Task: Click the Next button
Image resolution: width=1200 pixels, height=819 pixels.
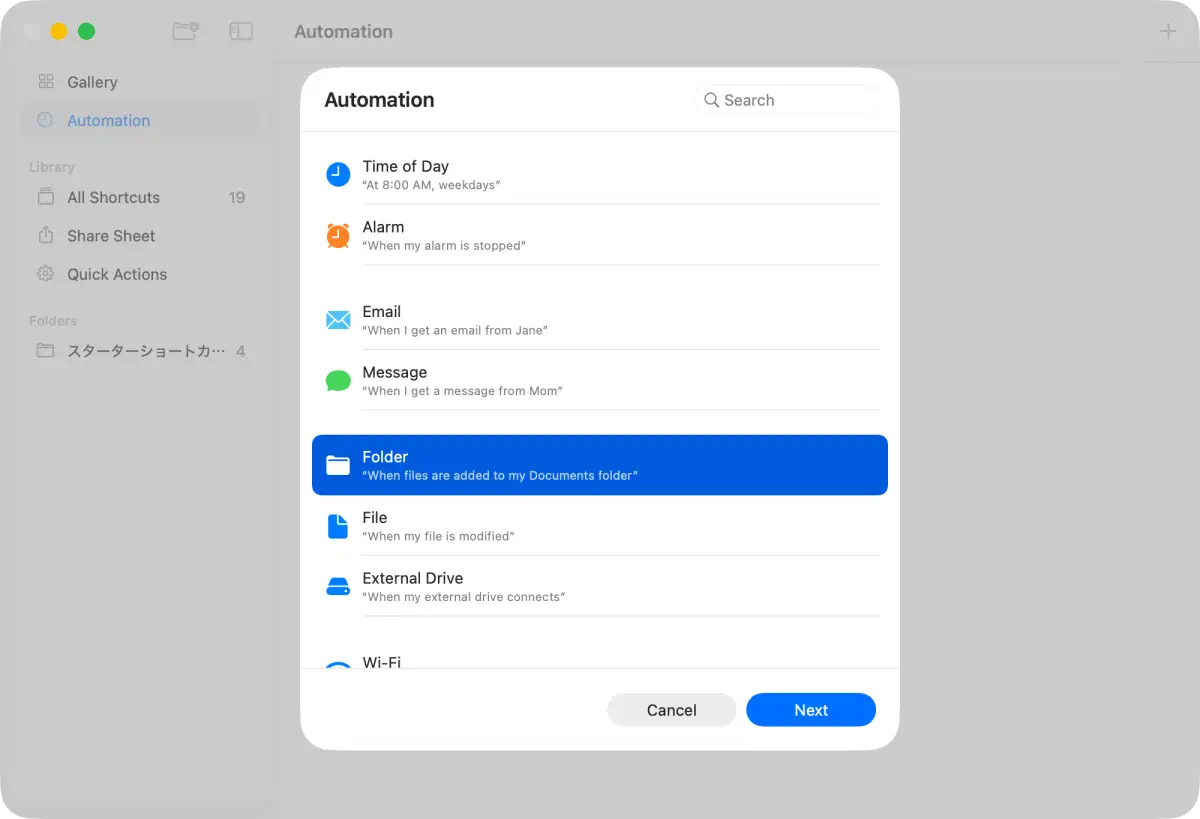Action: tap(811, 710)
